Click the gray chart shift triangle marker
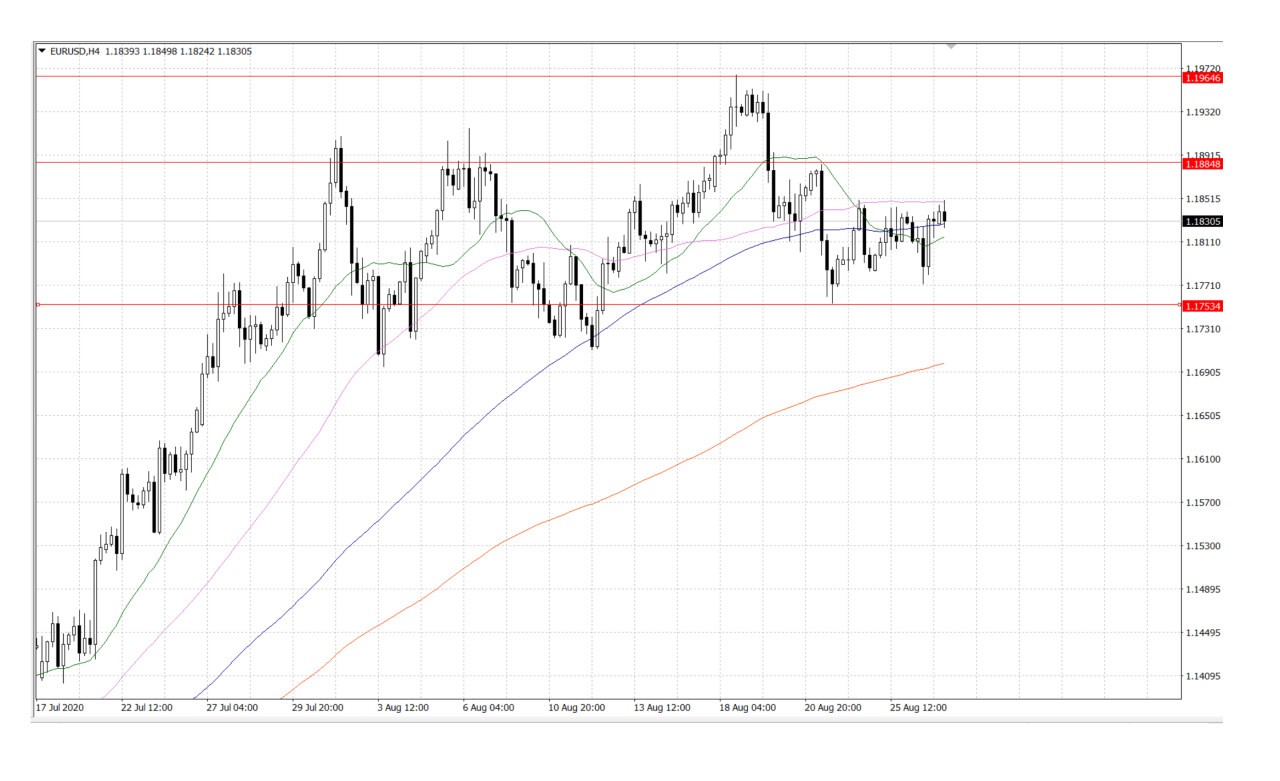Image resolution: width=1280 pixels, height=781 pixels. (x=951, y=46)
